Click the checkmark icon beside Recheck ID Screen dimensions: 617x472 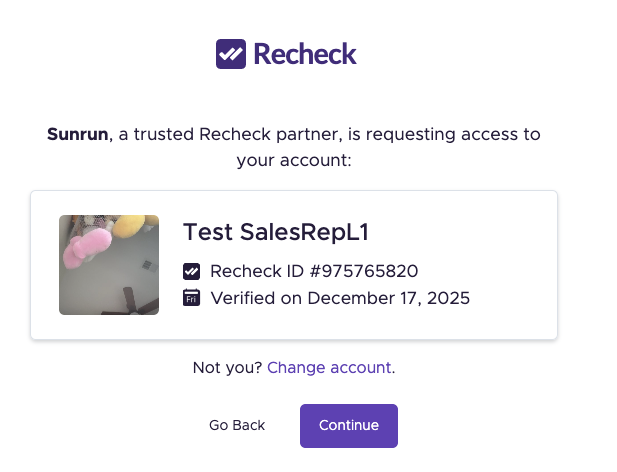point(192,271)
